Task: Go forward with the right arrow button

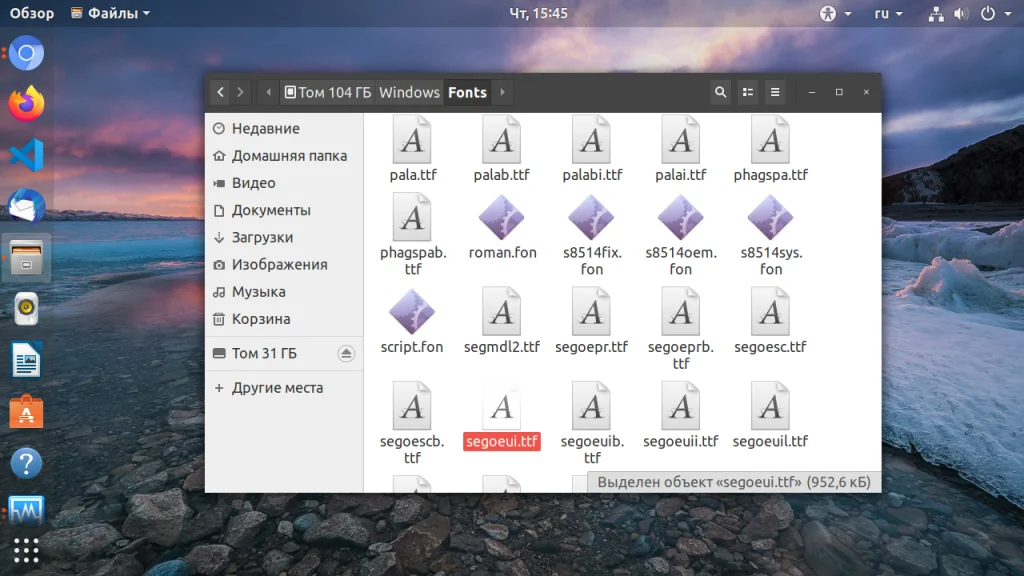Action: click(x=240, y=92)
